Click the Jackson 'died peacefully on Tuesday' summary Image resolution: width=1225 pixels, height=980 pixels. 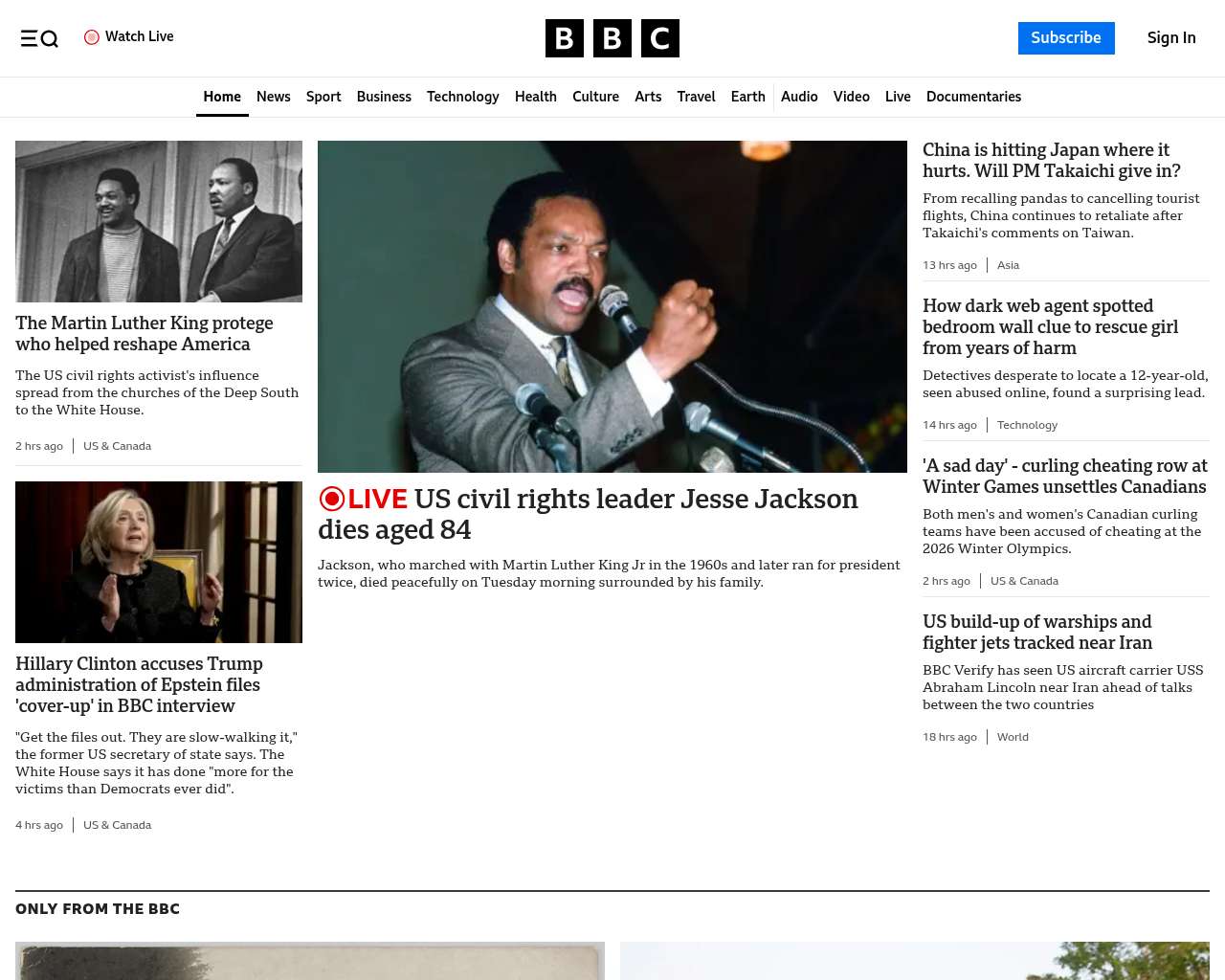click(x=609, y=573)
